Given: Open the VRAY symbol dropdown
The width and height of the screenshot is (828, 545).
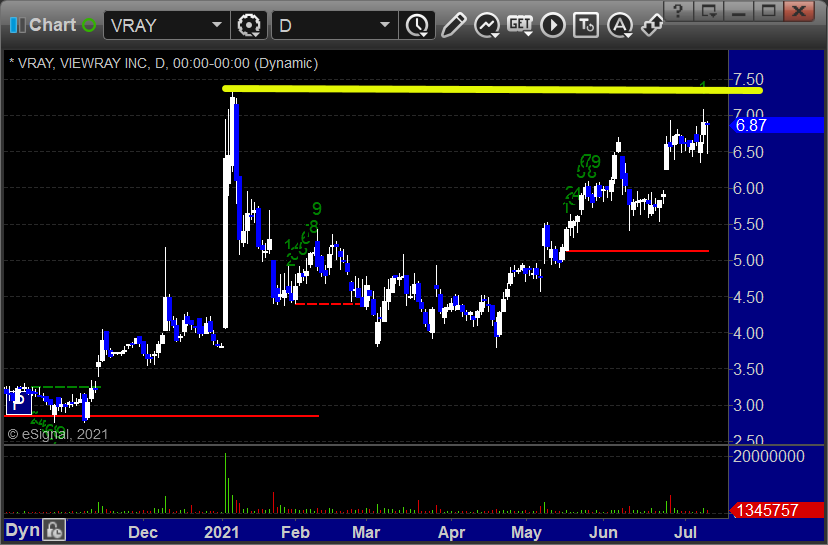Looking at the screenshot, I should 217,25.
